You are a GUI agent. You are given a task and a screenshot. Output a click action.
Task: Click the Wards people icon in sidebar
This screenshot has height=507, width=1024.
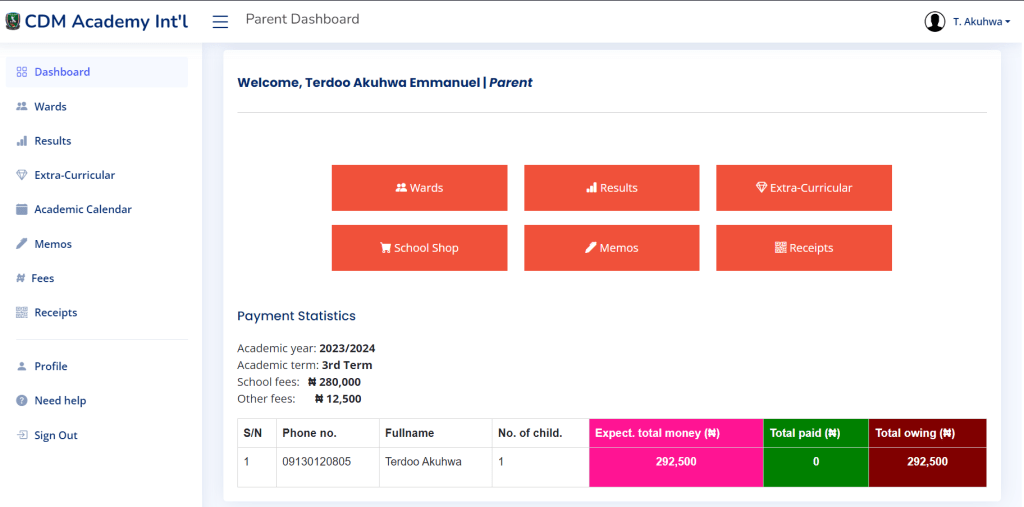point(22,106)
